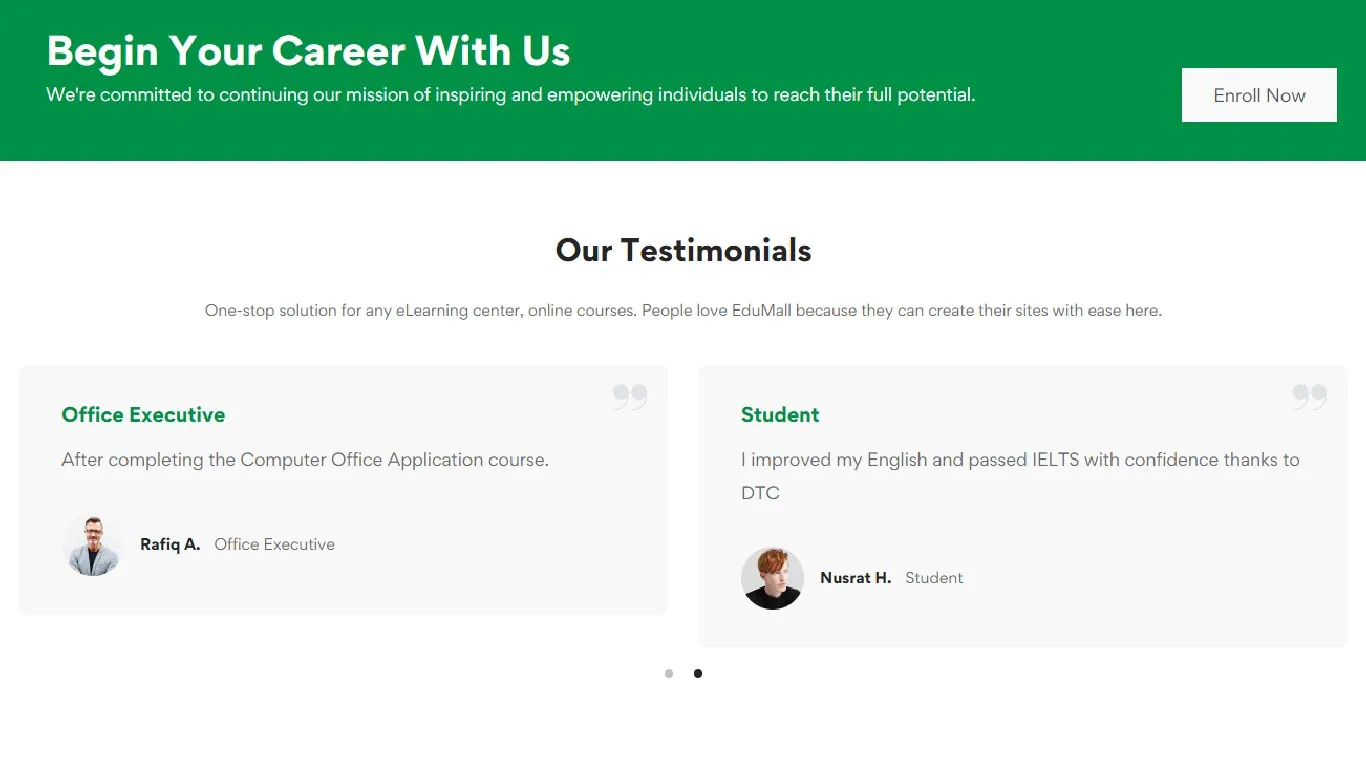1366x768 pixels.
Task: Click the One-stop solution description paragraph
Action: pos(683,311)
